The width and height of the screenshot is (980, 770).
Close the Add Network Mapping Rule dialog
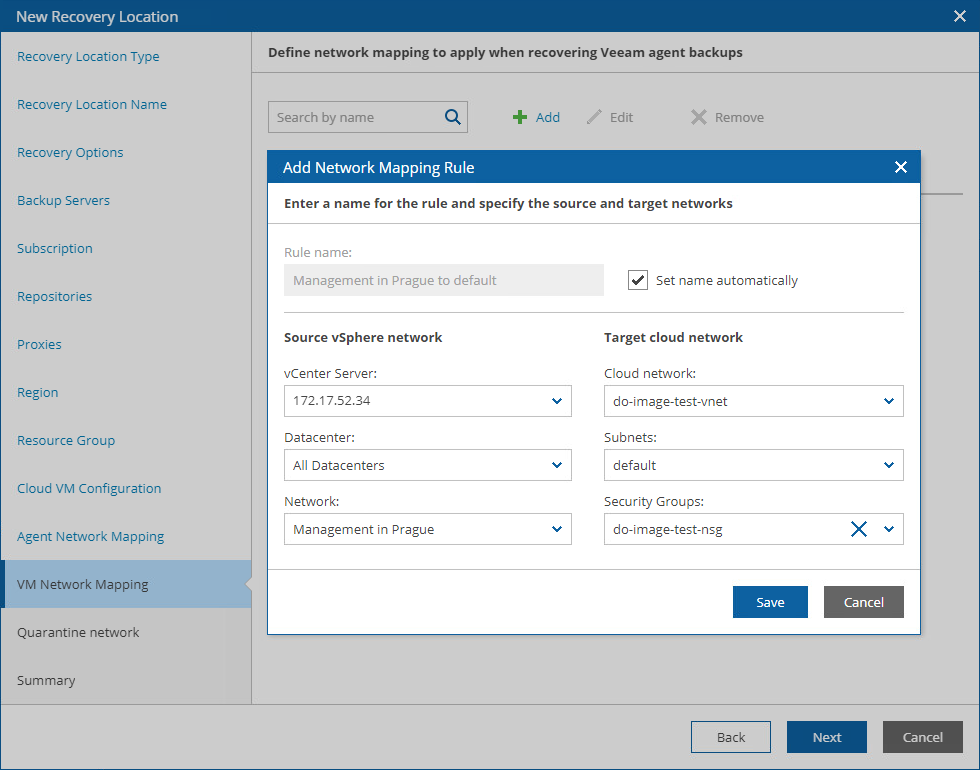click(x=901, y=167)
